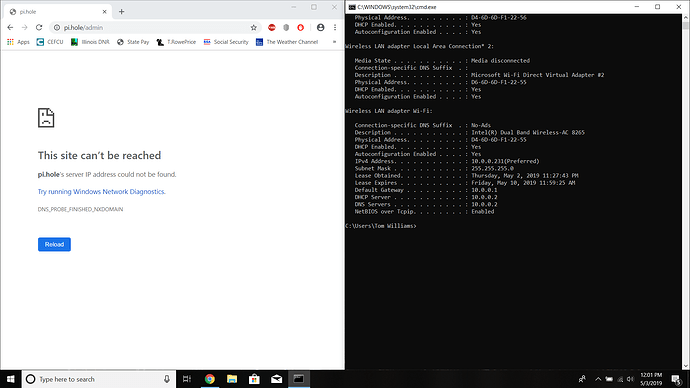The width and height of the screenshot is (690, 388).
Task: Open T.RowePrice bookmark
Action: click(x=176, y=42)
